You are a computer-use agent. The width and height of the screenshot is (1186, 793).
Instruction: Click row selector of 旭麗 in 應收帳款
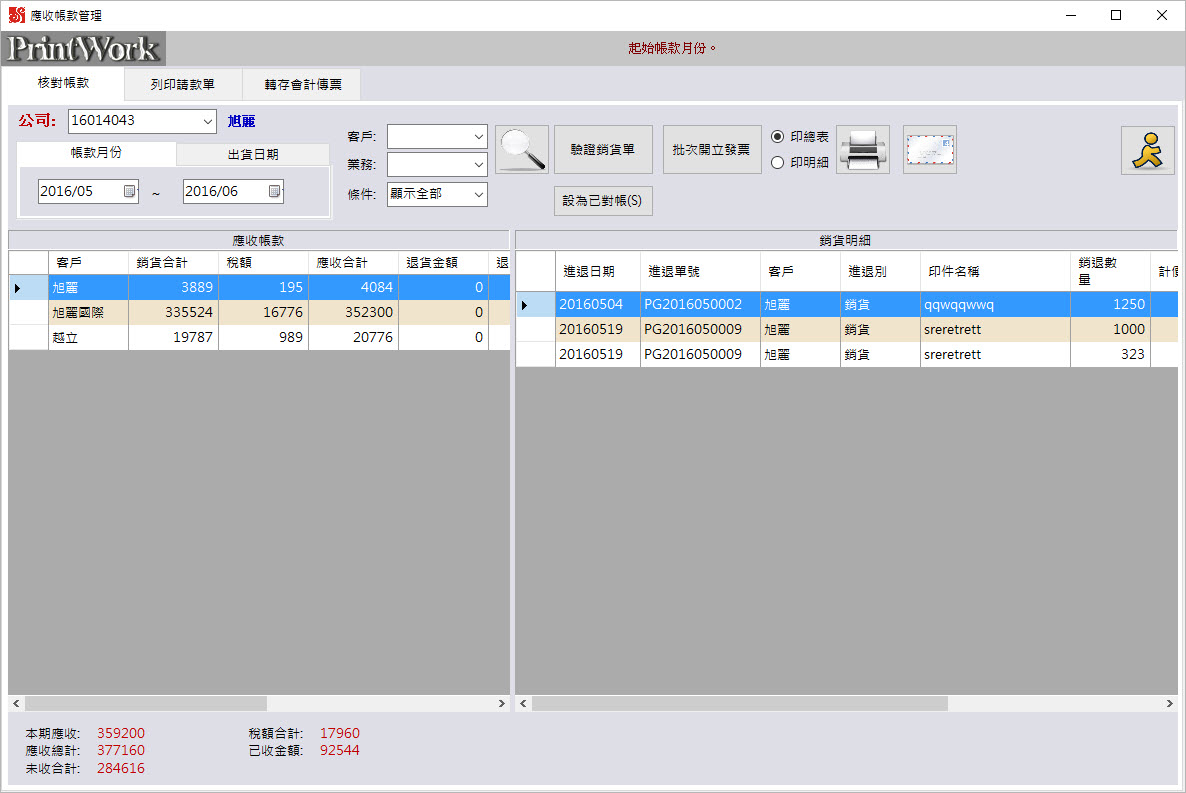point(29,288)
